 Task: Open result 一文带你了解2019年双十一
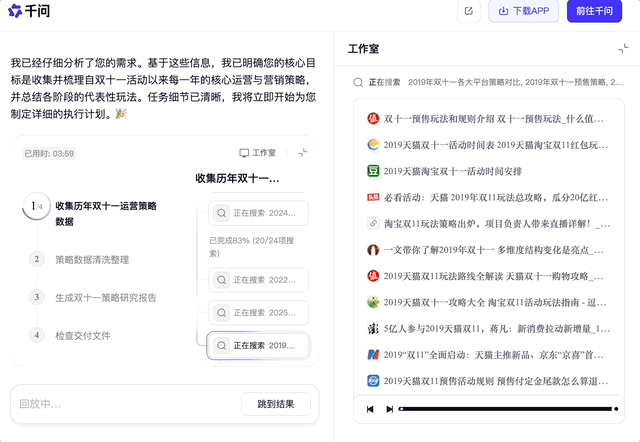click(494, 250)
